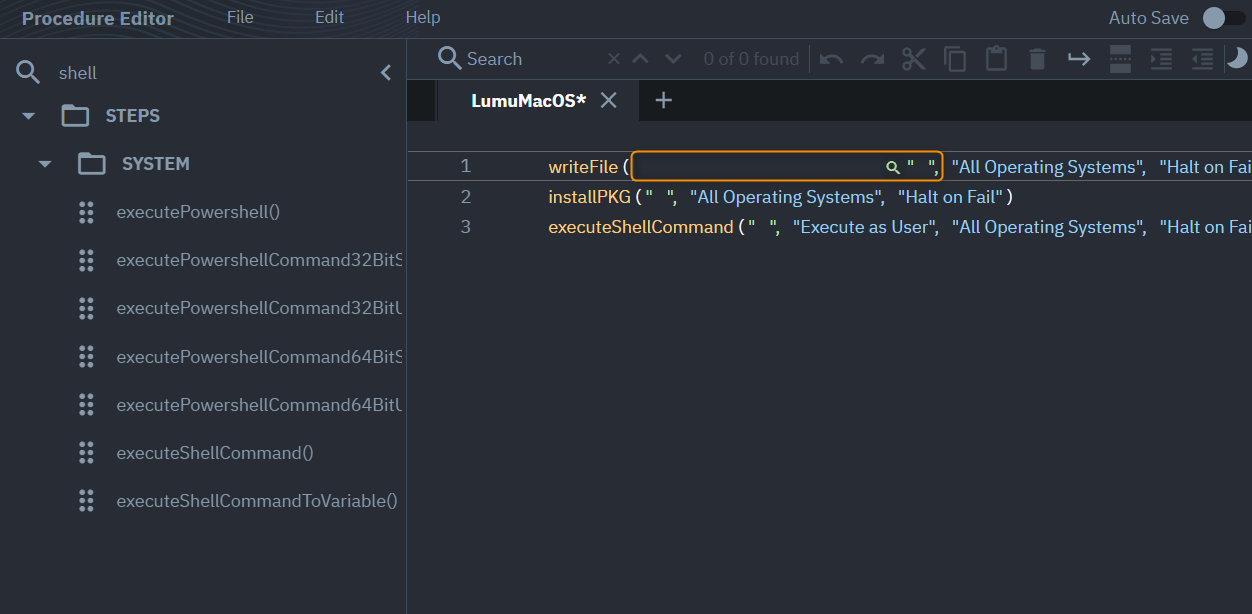The width and height of the screenshot is (1252, 614).
Task: Click the Delete trash icon
Action: coord(1037,59)
